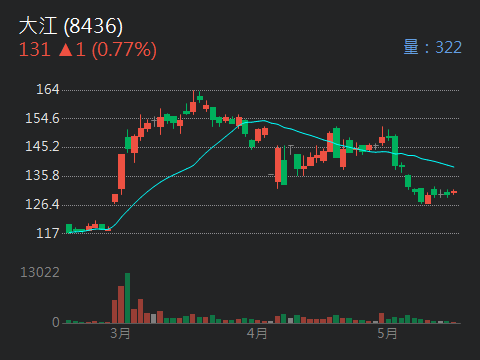The height and width of the screenshot is (360, 480).
Task: Click the 154.6 price axis label
Action: pyautogui.click(x=42, y=118)
